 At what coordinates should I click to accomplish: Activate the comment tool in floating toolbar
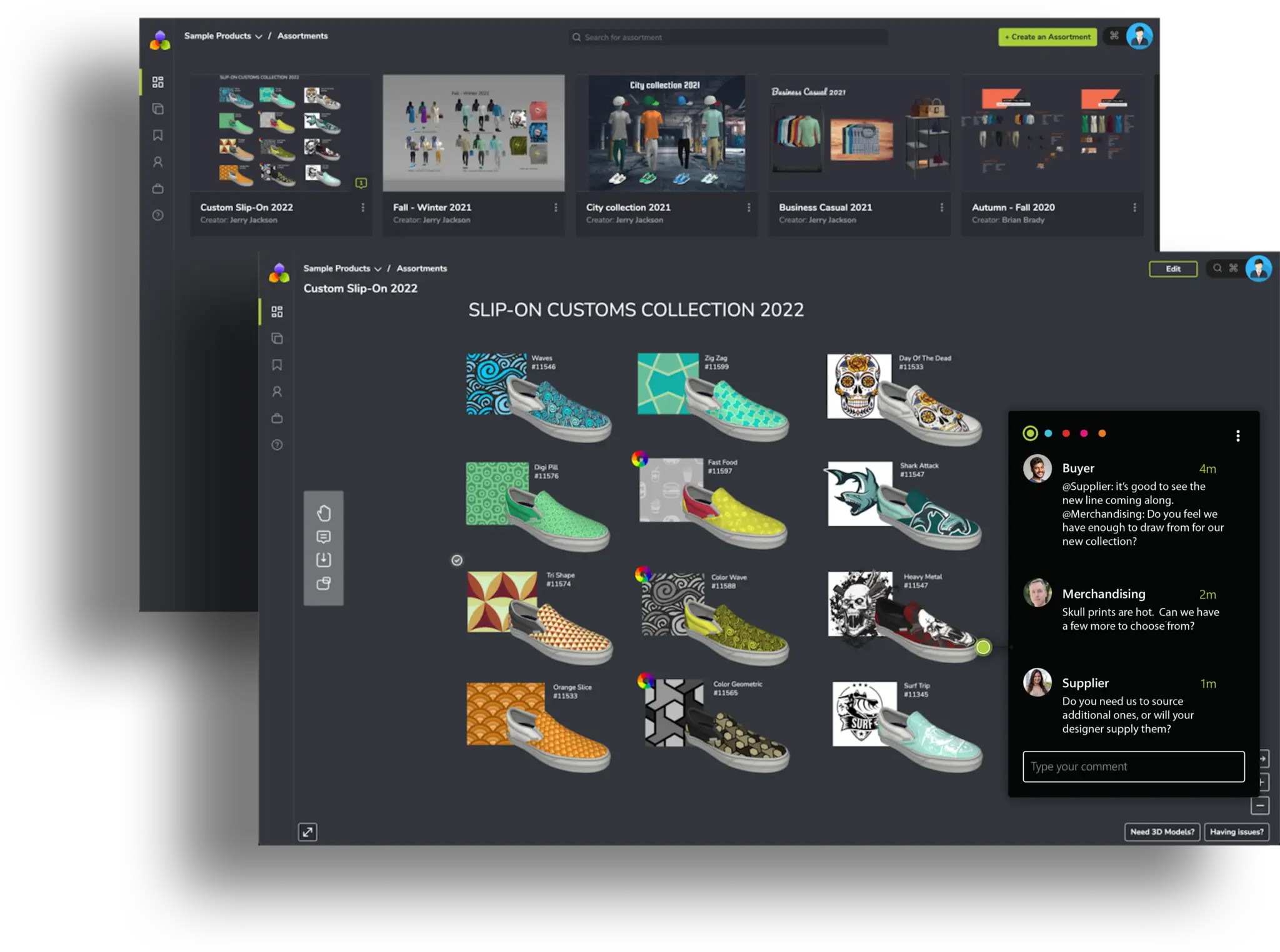tap(323, 537)
